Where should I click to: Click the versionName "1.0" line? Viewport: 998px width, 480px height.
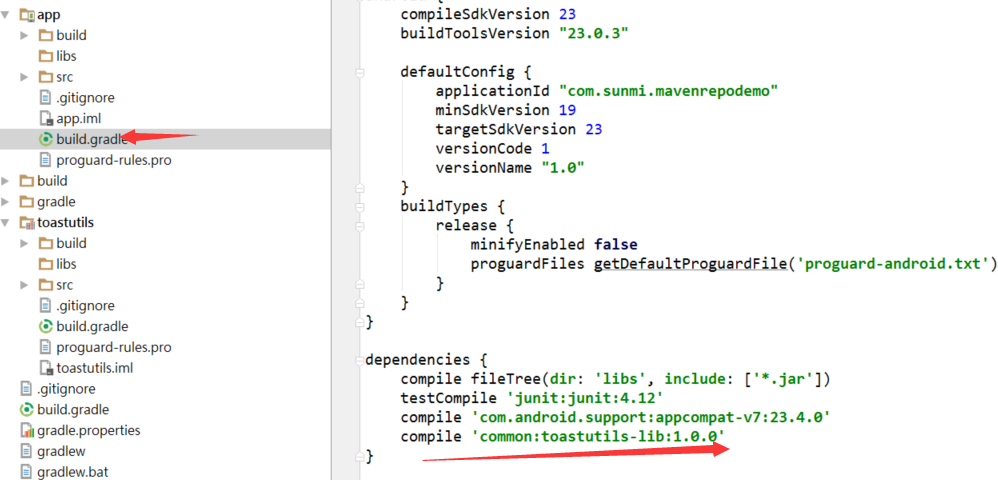(510, 168)
